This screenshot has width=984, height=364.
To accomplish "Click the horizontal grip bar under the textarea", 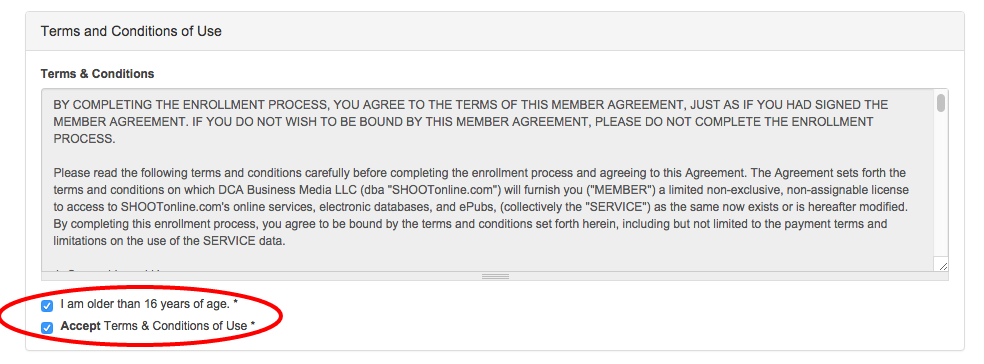I will (x=495, y=276).
